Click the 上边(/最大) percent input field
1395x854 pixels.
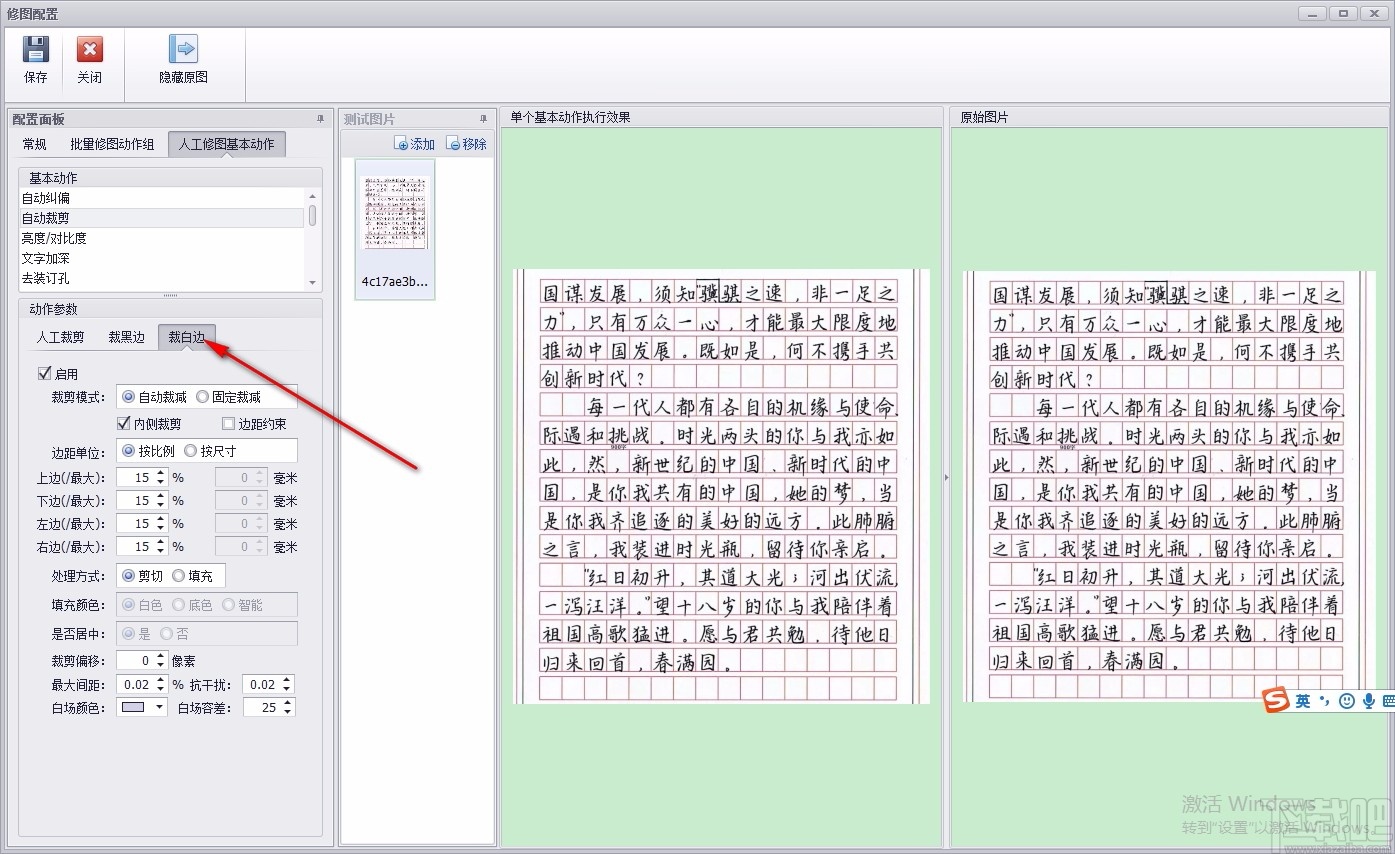[x=134, y=478]
